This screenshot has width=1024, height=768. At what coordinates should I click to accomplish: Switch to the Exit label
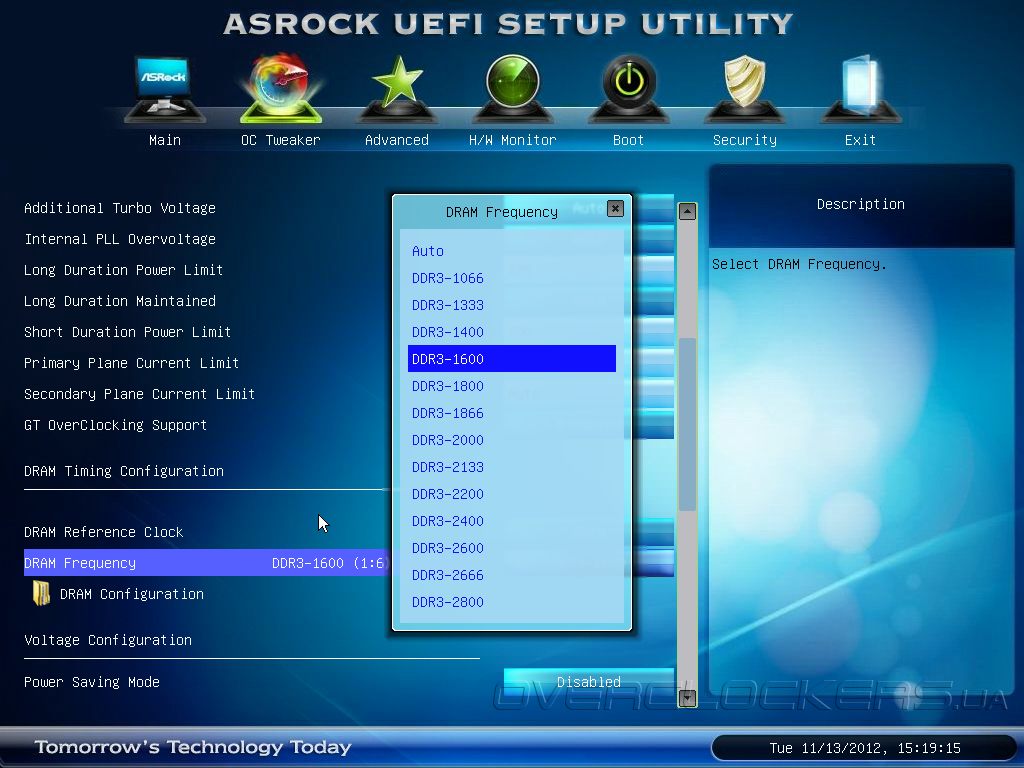click(860, 140)
